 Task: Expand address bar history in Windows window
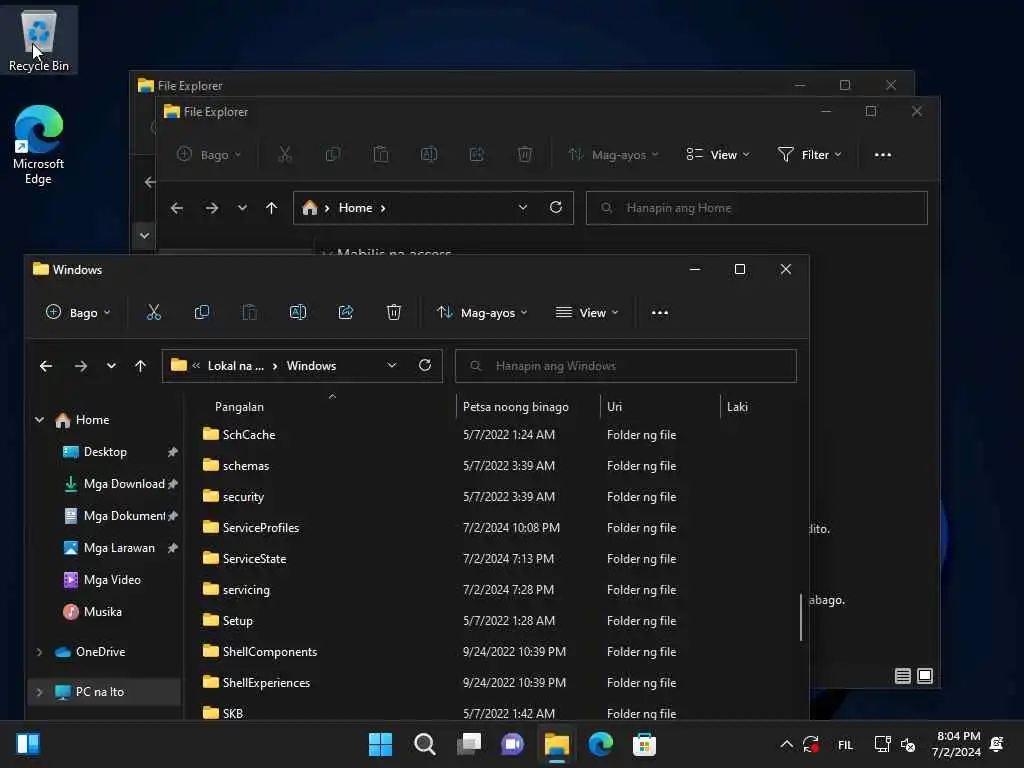coord(392,366)
